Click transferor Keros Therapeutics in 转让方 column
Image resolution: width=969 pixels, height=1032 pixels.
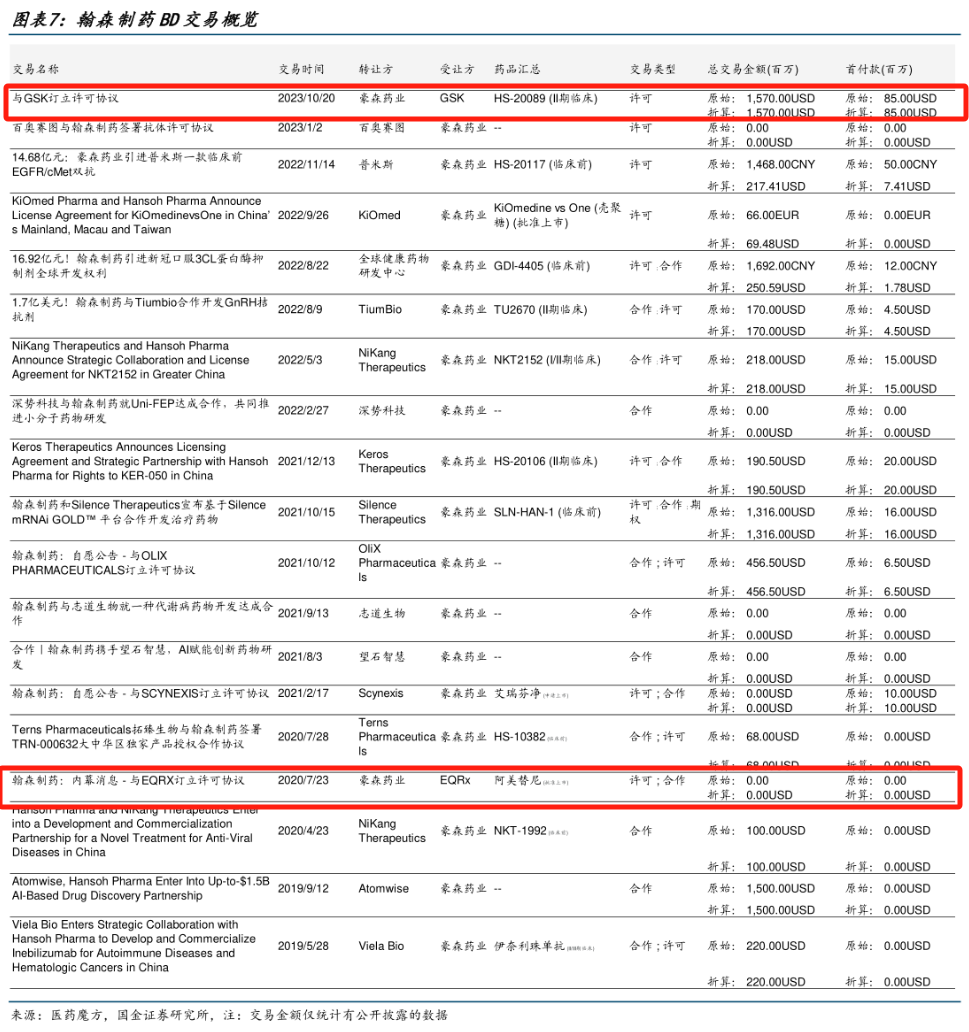coord(392,461)
